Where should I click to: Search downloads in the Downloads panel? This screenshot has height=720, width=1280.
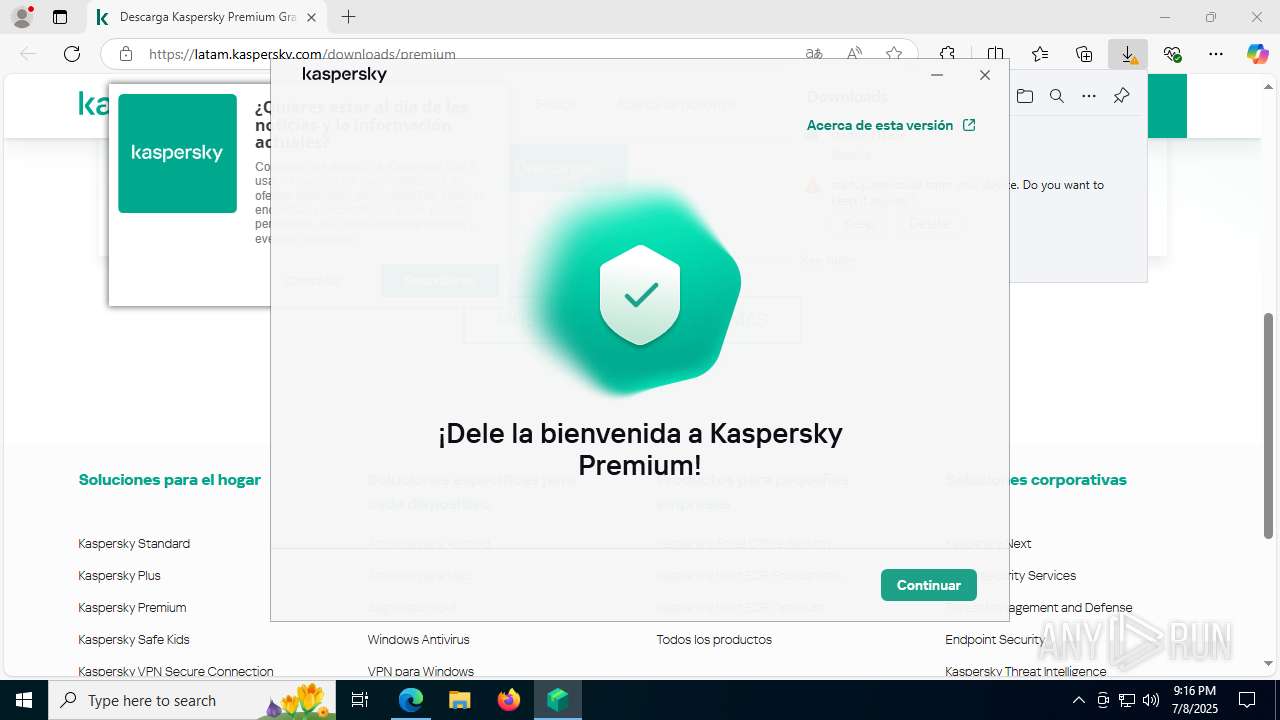pos(1057,96)
